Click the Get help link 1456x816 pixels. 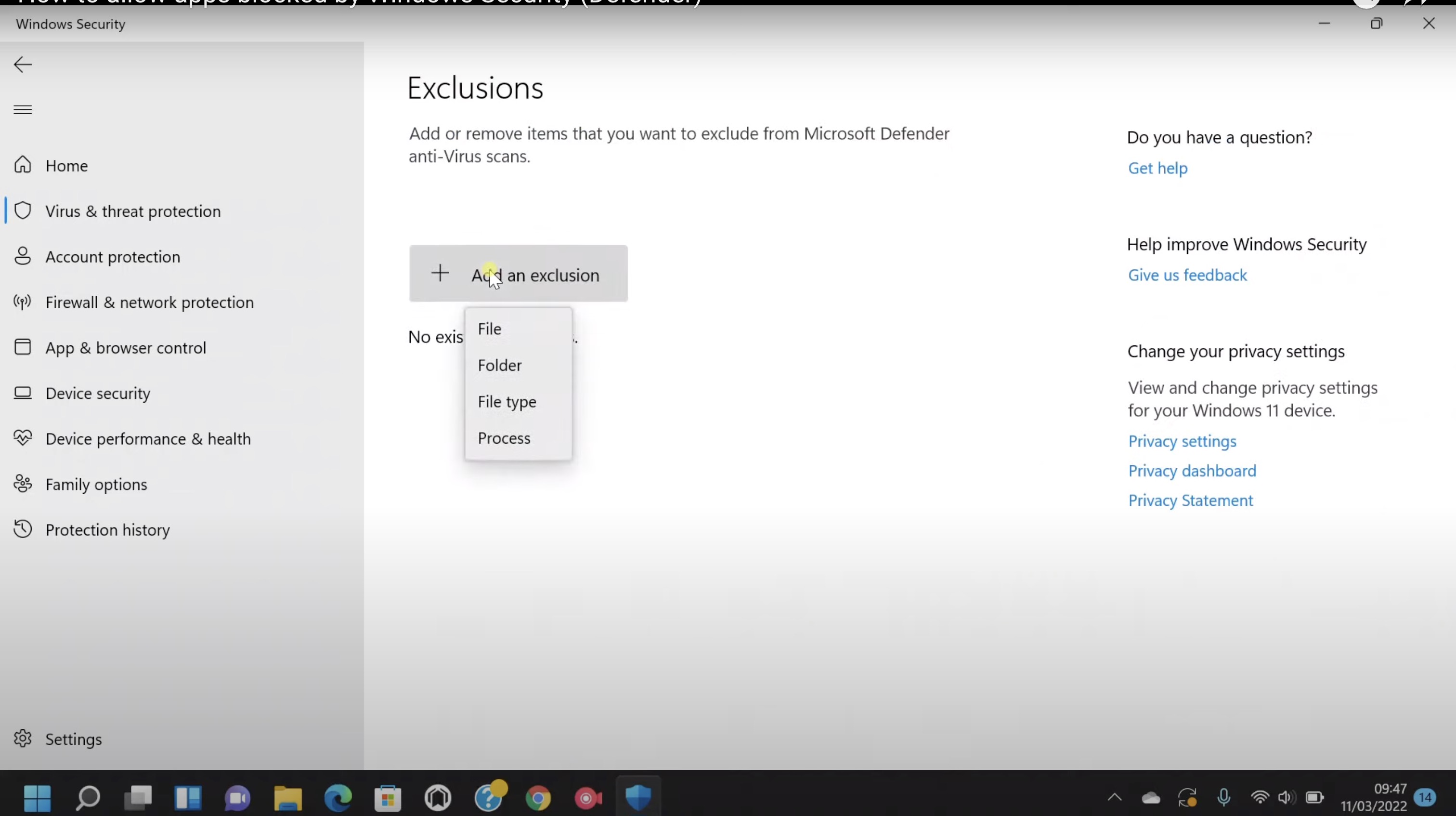pyautogui.click(x=1157, y=168)
